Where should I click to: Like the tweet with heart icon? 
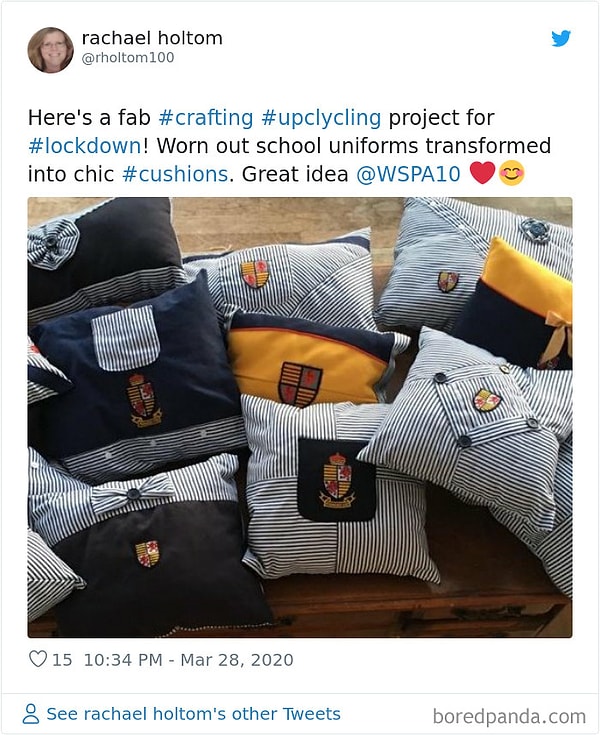point(38,659)
